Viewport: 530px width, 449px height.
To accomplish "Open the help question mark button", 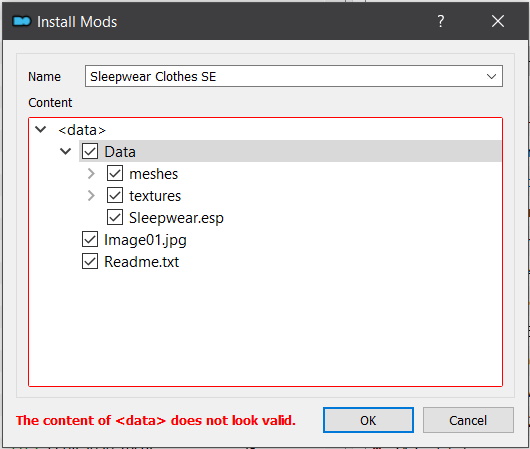I will 440,21.
